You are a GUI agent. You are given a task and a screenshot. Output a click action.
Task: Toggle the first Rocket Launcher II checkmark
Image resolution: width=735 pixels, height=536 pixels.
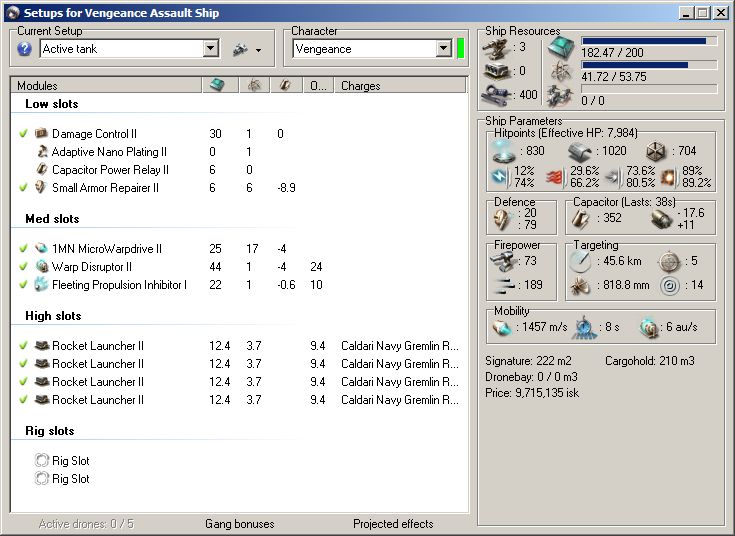pos(23,346)
